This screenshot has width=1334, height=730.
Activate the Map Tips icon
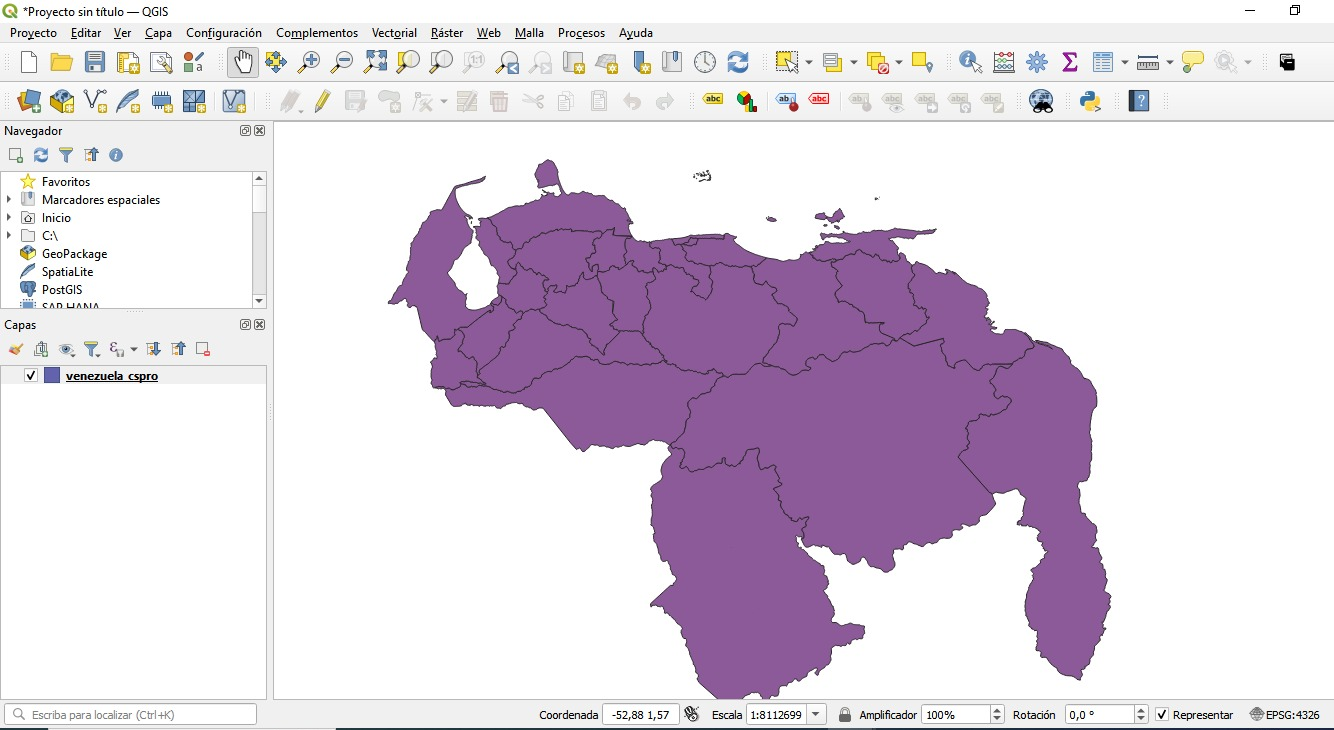click(1193, 62)
